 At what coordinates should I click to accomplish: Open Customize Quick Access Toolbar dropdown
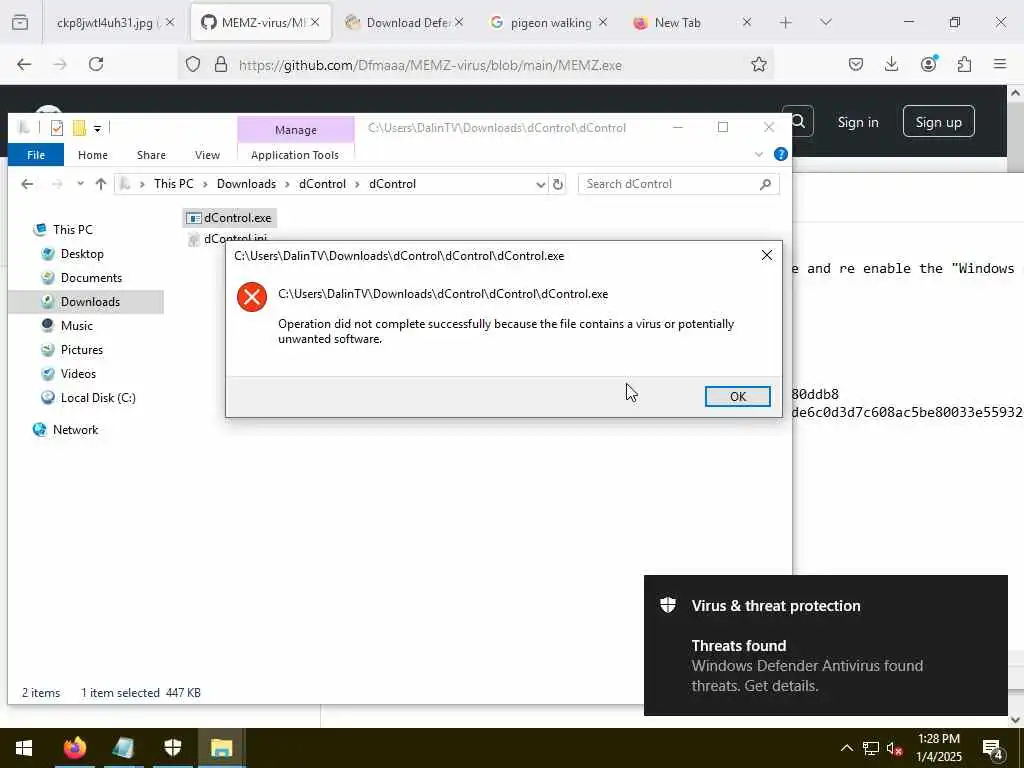[x=97, y=129]
